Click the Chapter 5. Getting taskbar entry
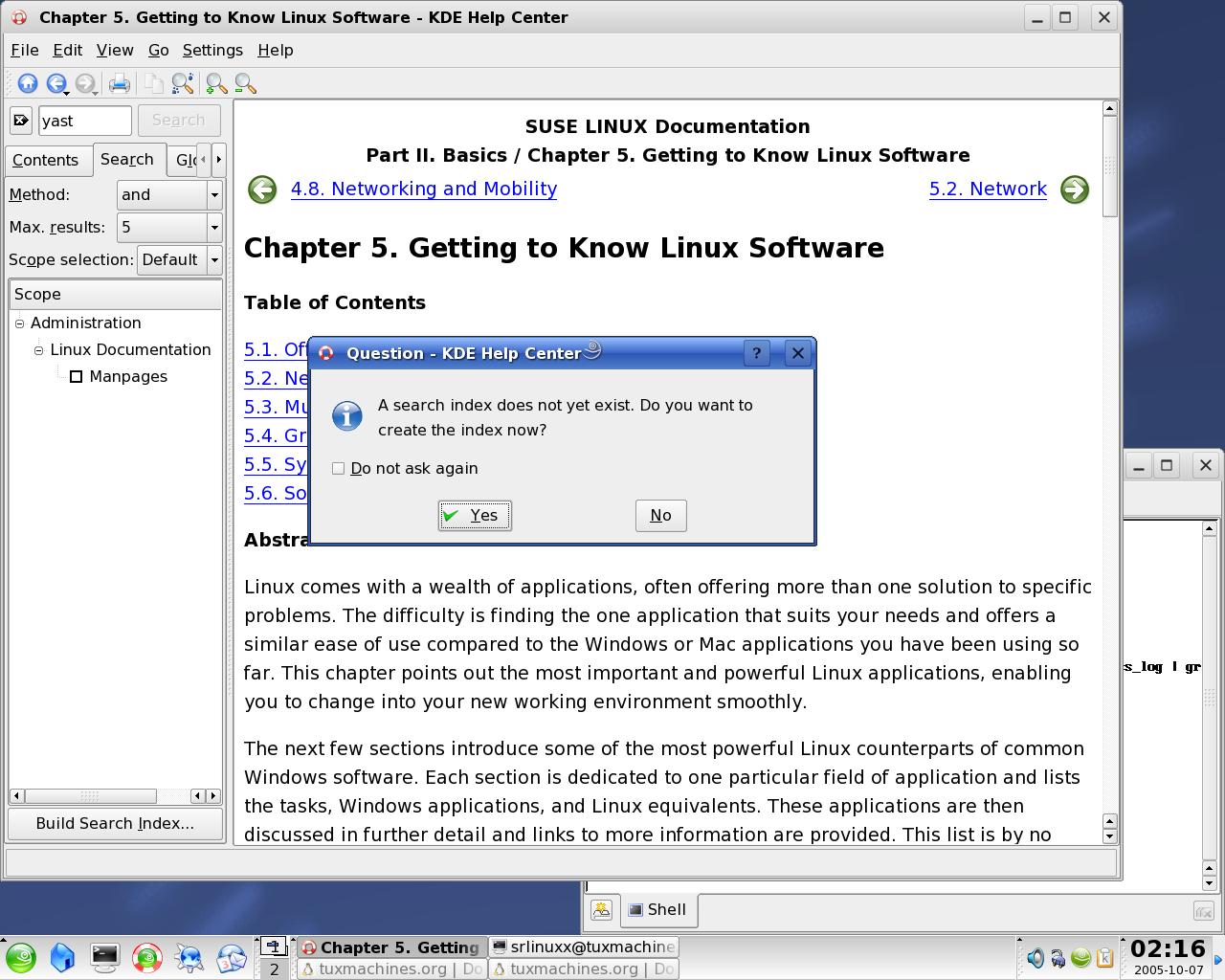Screen dimensions: 1225x980 point(391,947)
